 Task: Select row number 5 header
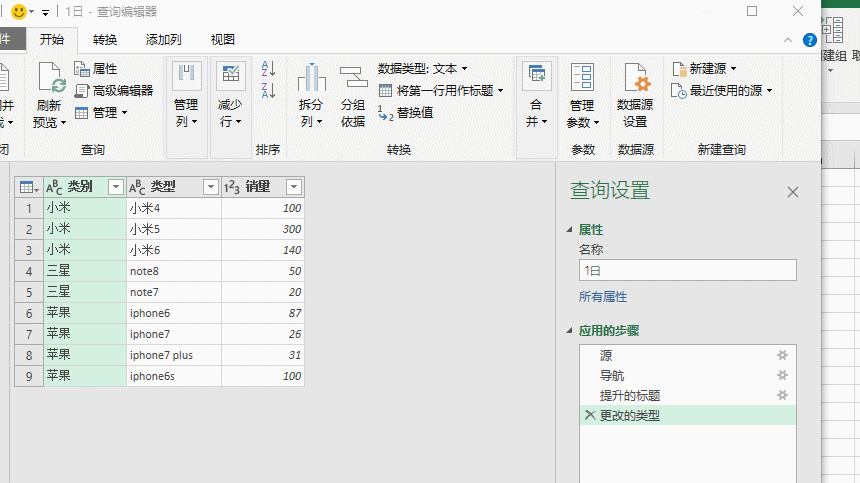tap(29, 292)
